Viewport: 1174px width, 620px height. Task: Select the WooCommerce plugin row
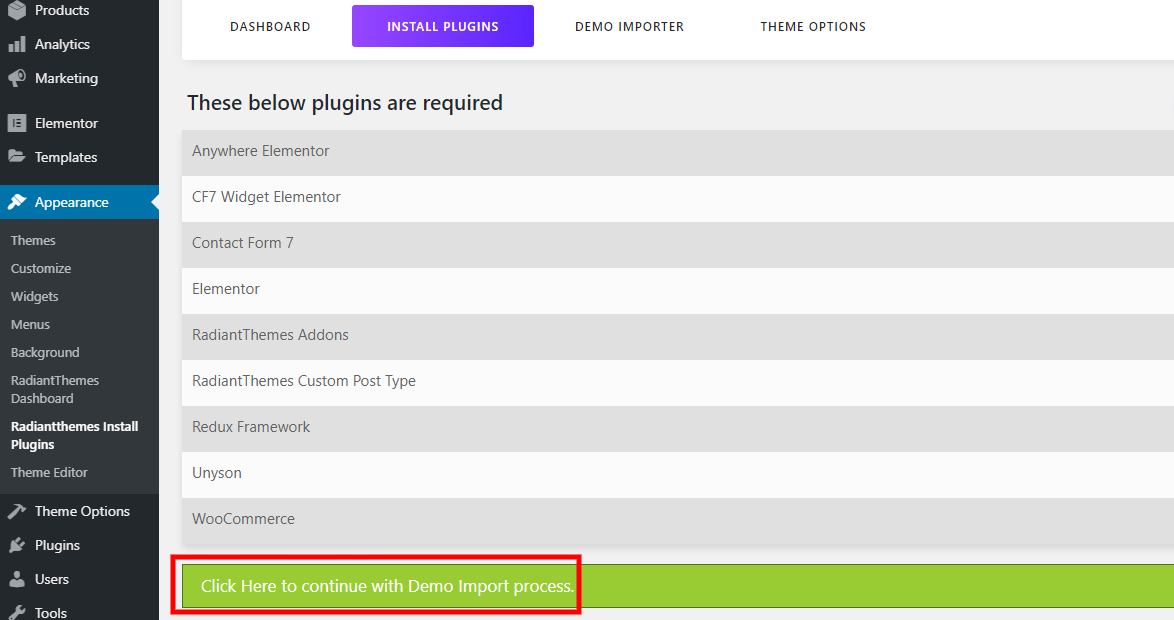click(x=244, y=519)
